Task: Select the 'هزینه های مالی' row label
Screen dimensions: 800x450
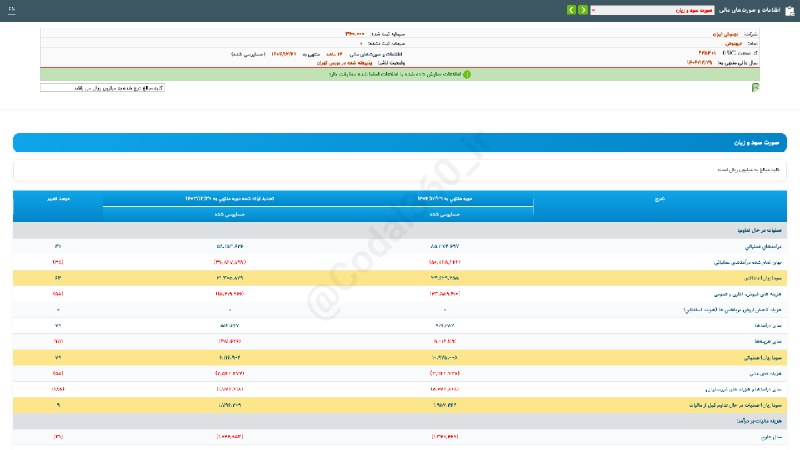Action: pos(766,373)
